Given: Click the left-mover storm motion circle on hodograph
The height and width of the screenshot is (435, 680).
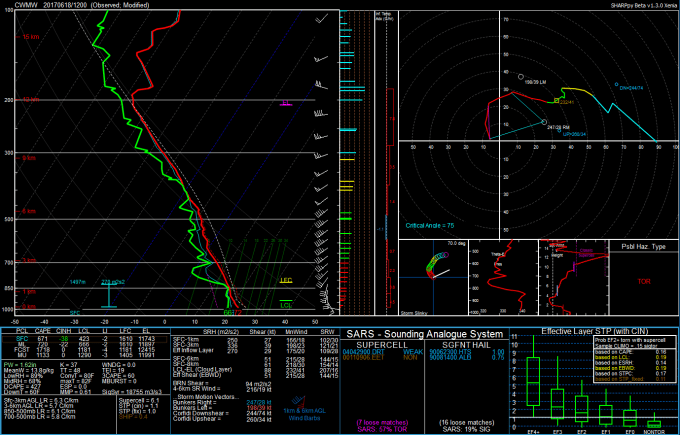Looking at the screenshot, I should (521, 75).
